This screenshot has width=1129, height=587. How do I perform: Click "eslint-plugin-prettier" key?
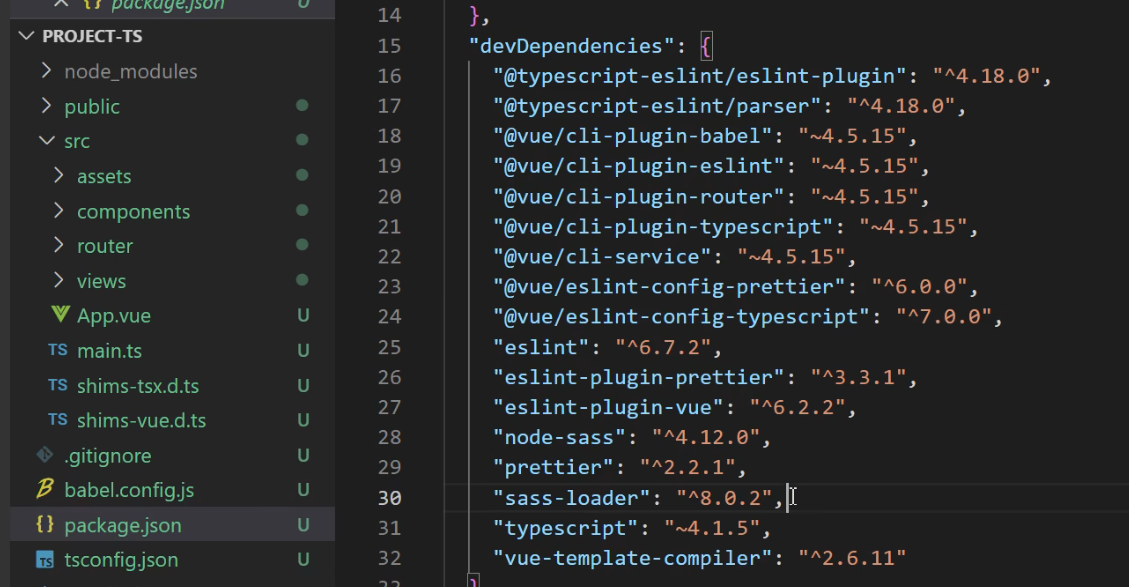[639, 377]
